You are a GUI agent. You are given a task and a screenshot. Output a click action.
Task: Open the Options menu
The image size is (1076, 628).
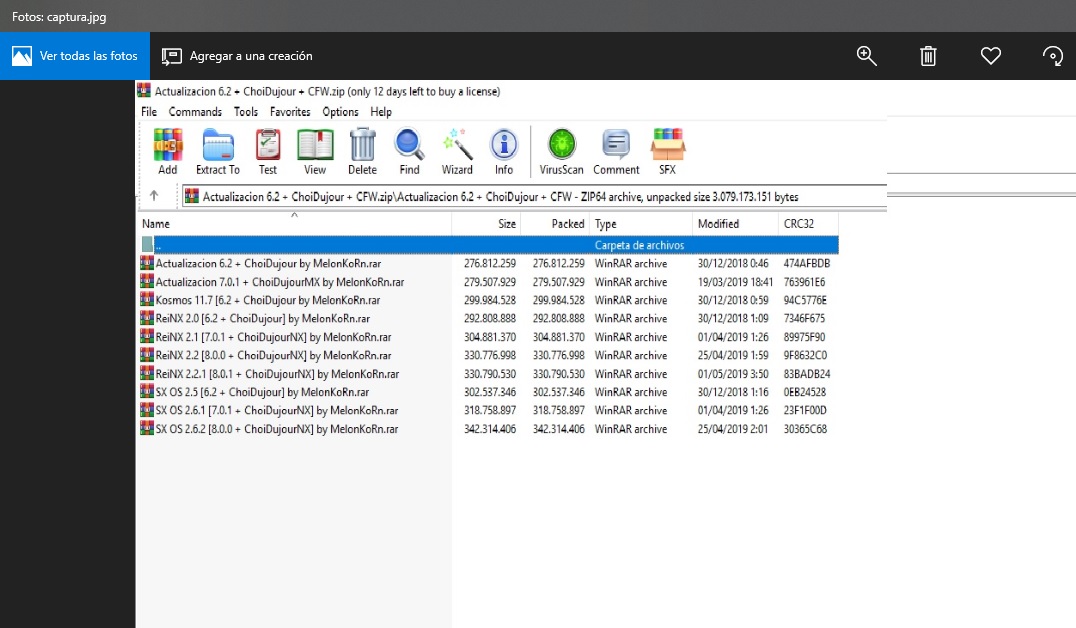pyautogui.click(x=340, y=112)
